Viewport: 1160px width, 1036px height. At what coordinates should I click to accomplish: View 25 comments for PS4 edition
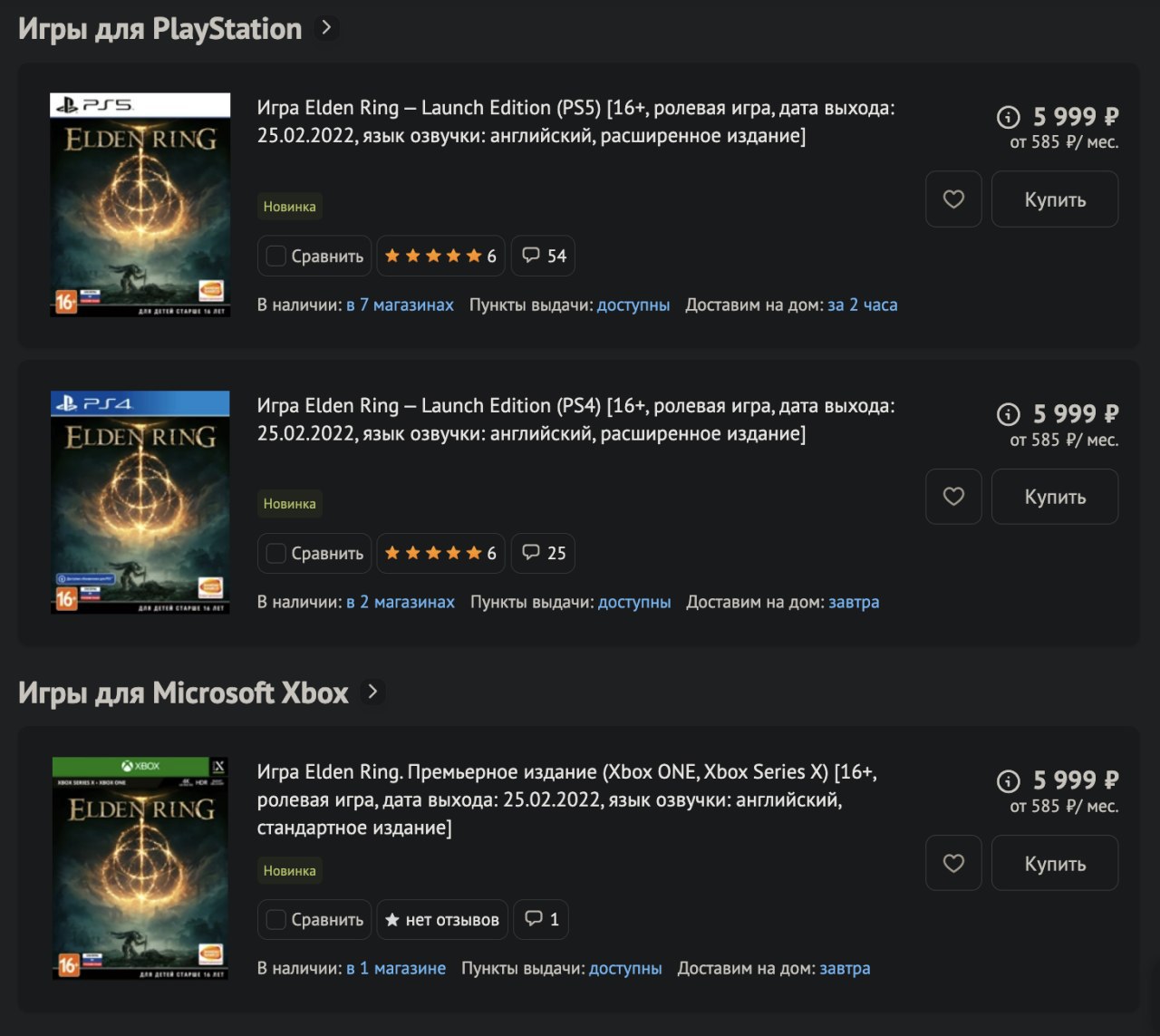tap(544, 553)
